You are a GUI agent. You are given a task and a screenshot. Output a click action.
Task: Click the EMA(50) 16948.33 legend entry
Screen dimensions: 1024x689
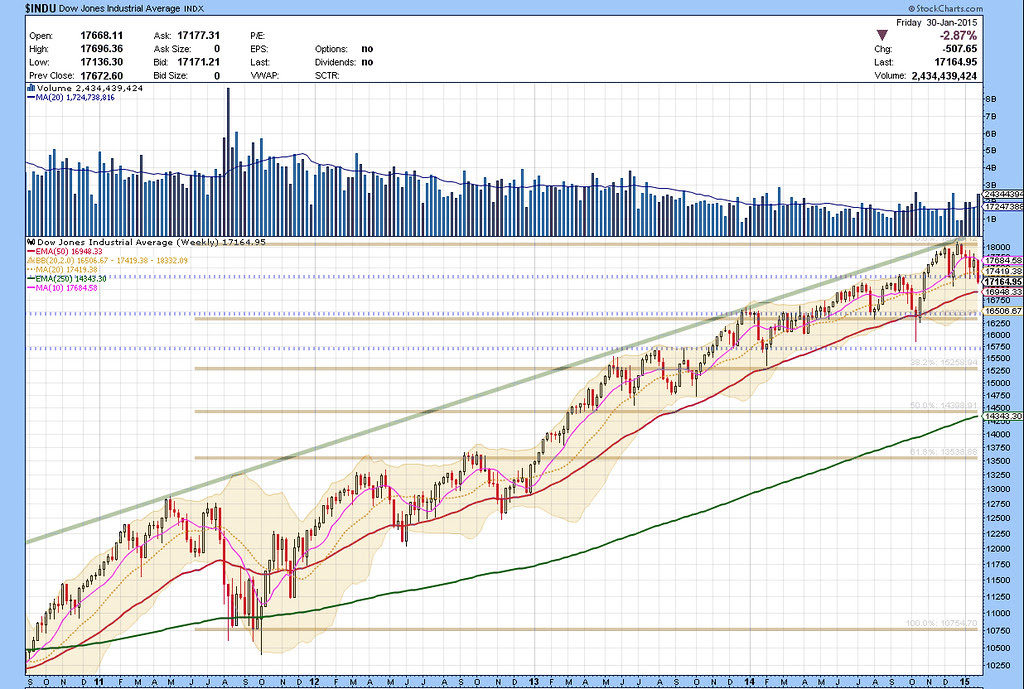[65, 251]
